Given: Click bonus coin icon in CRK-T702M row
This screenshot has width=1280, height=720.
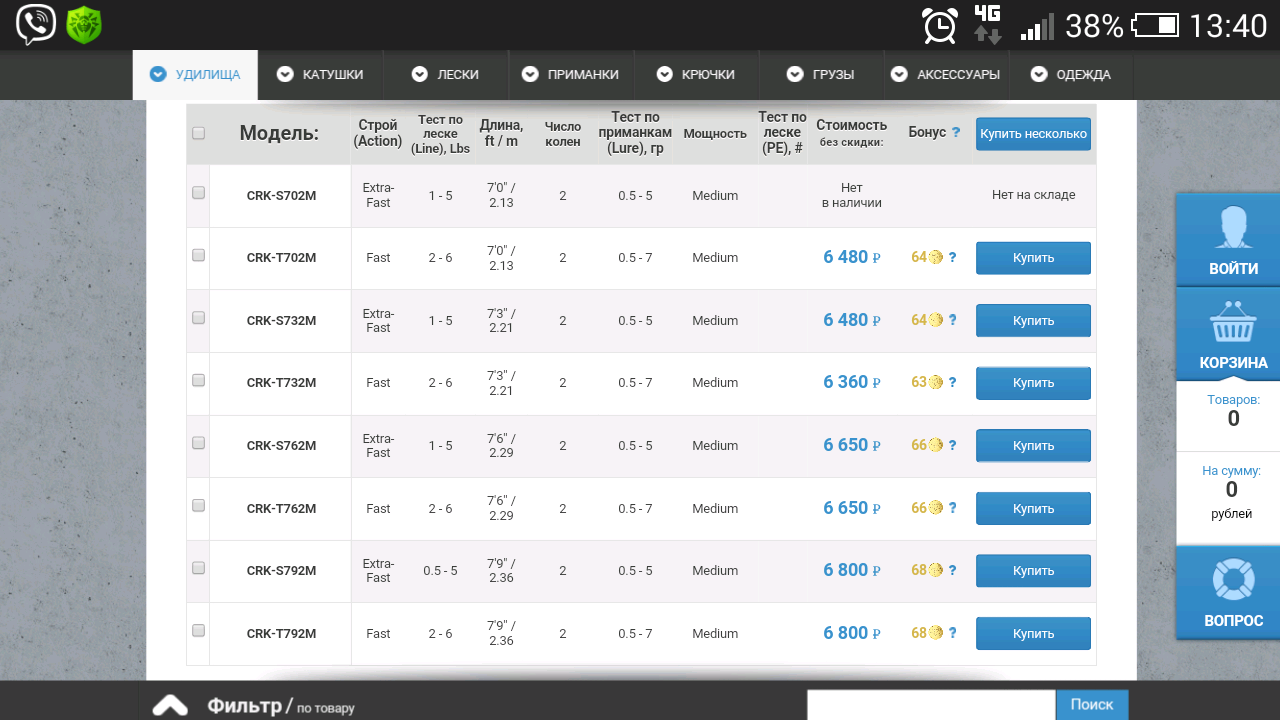Looking at the screenshot, I should pyautogui.click(x=936, y=258).
